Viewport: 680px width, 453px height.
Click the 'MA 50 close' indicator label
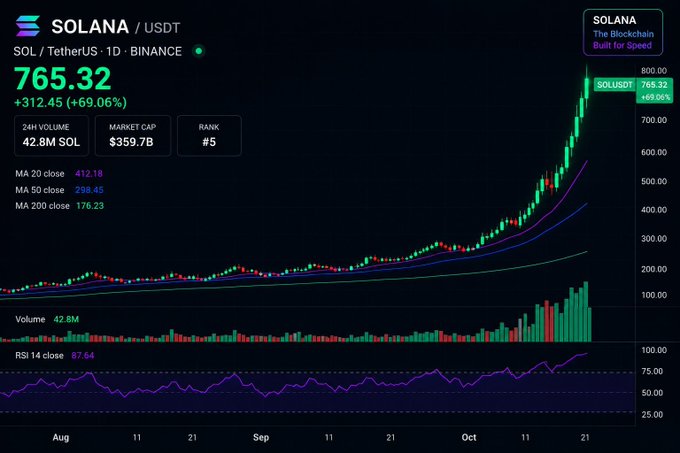tap(40, 190)
